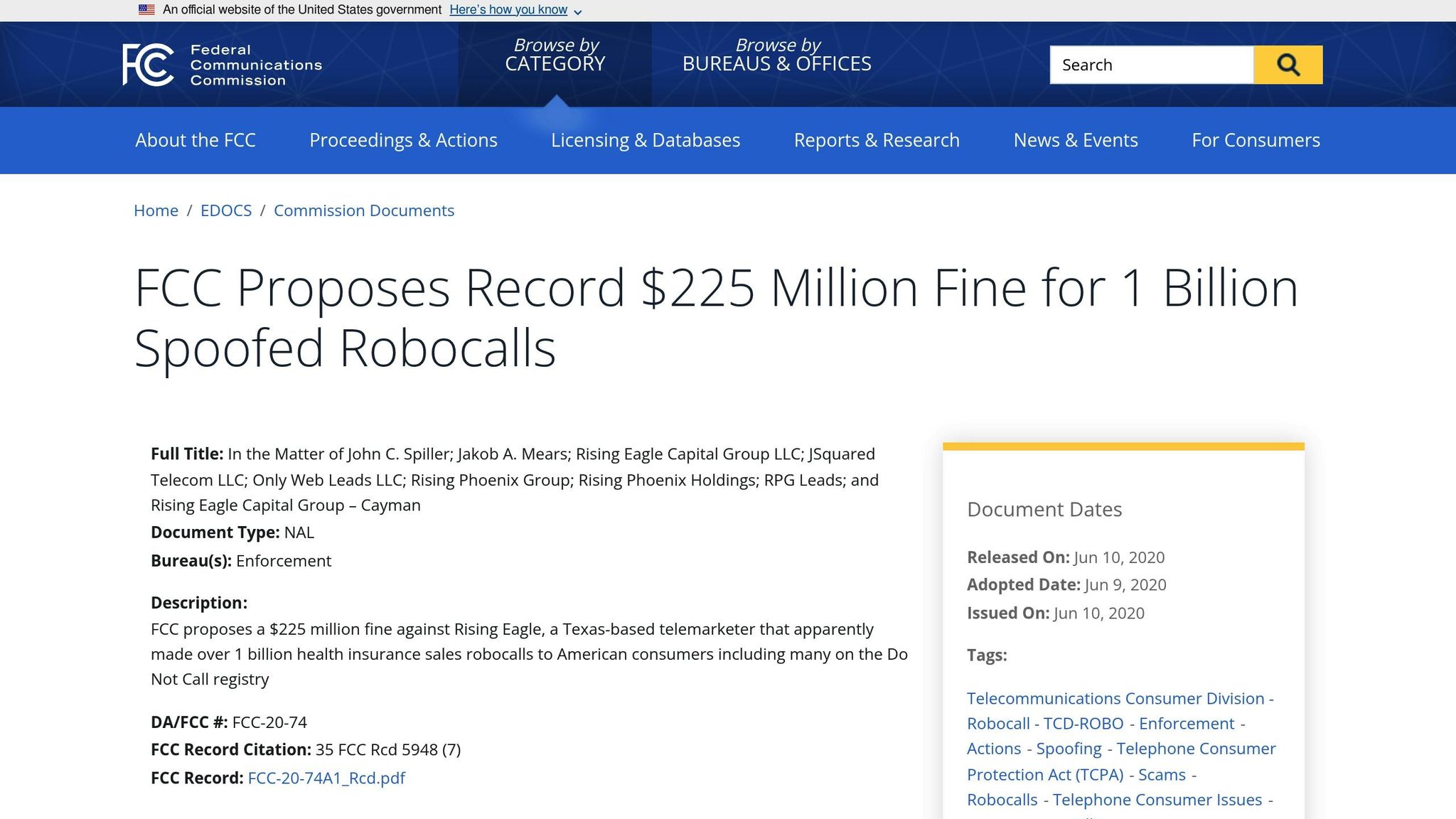Click the "Issued On: Jun 10, 2020" text
Image resolution: width=1456 pixels, height=819 pixels.
pyautogui.click(x=1056, y=613)
